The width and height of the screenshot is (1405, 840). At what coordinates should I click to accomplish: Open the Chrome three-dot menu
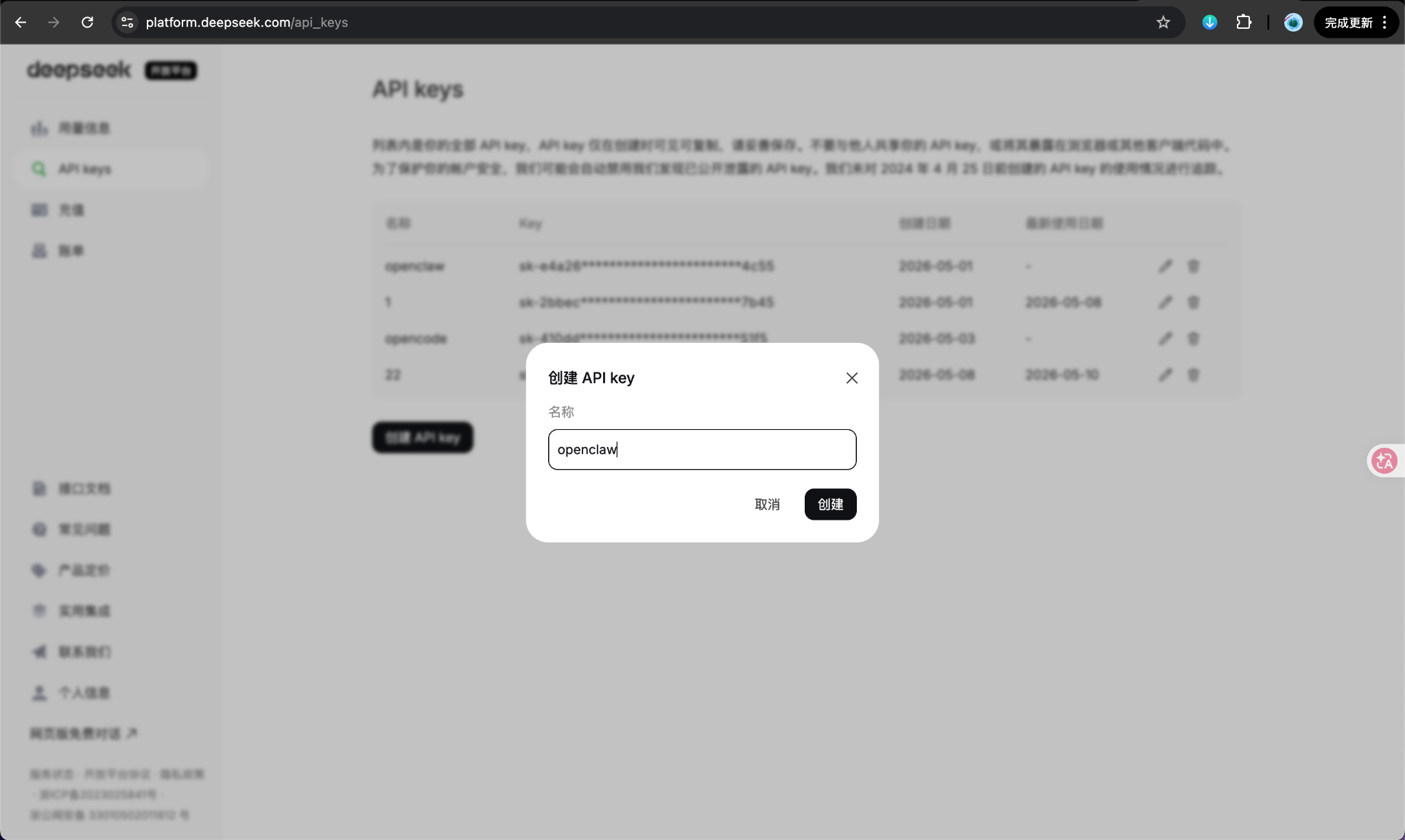[x=1385, y=23]
